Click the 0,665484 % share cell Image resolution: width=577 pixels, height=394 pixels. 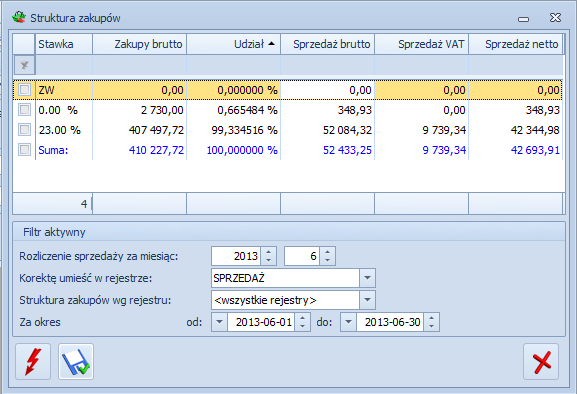pyautogui.click(x=234, y=110)
